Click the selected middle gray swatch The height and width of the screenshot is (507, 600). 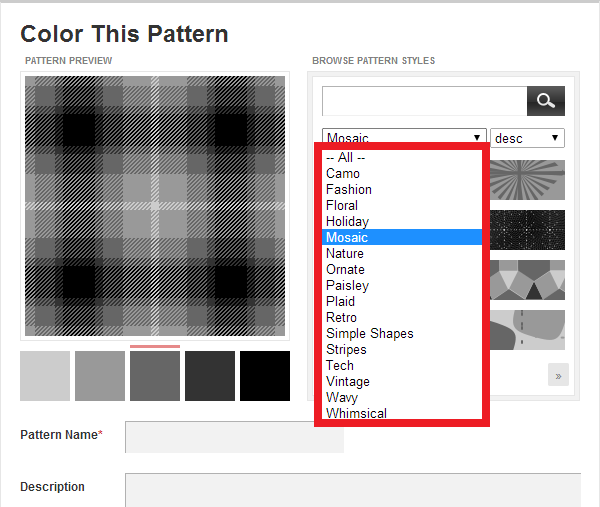point(155,376)
